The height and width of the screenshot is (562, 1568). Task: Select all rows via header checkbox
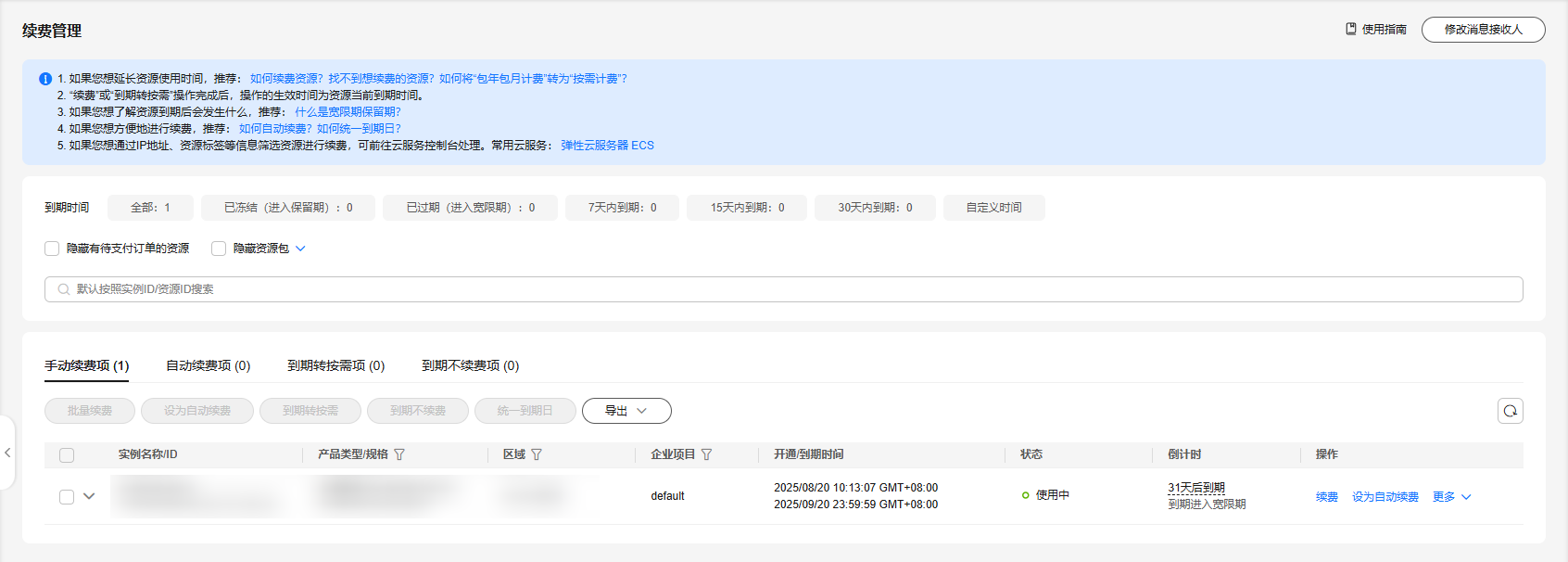pos(67,455)
